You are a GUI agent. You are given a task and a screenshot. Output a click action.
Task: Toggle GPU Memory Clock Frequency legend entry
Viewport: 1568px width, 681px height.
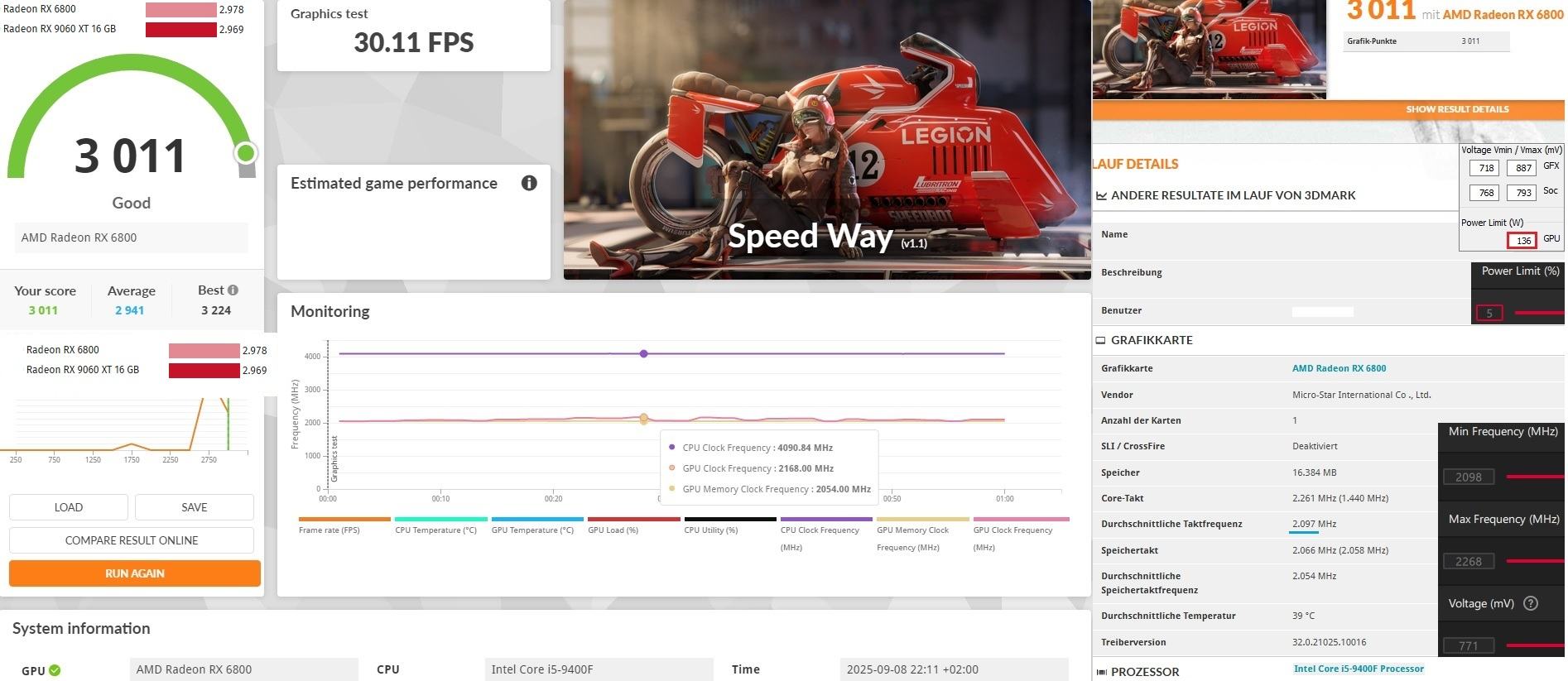pos(922,535)
